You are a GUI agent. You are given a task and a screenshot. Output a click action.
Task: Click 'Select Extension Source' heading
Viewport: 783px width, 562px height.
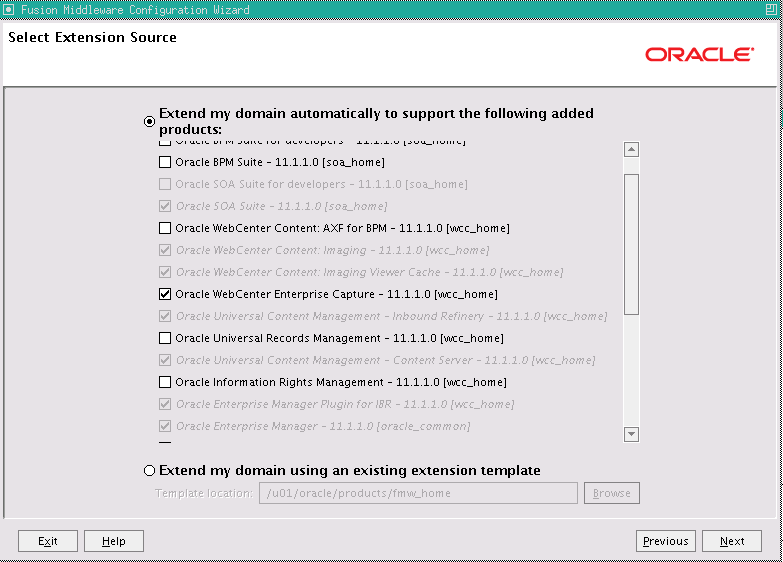[92, 37]
